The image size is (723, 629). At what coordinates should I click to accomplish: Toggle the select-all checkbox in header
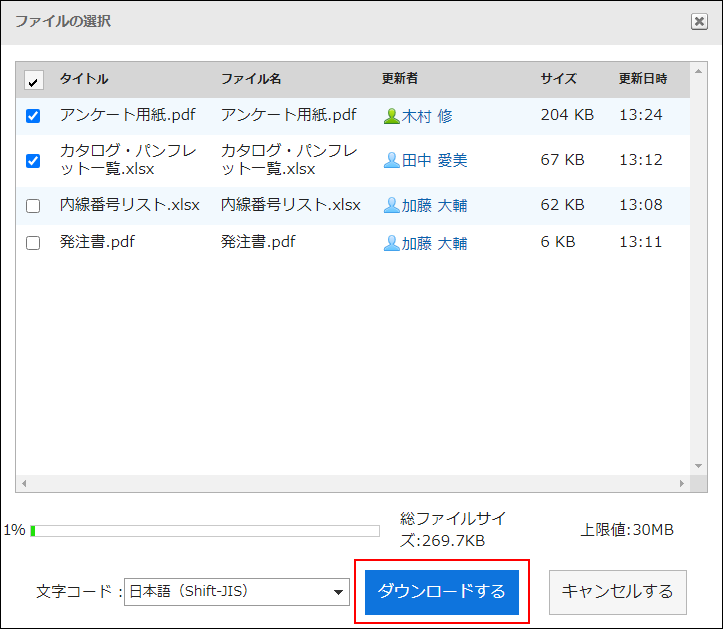tap(33, 80)
